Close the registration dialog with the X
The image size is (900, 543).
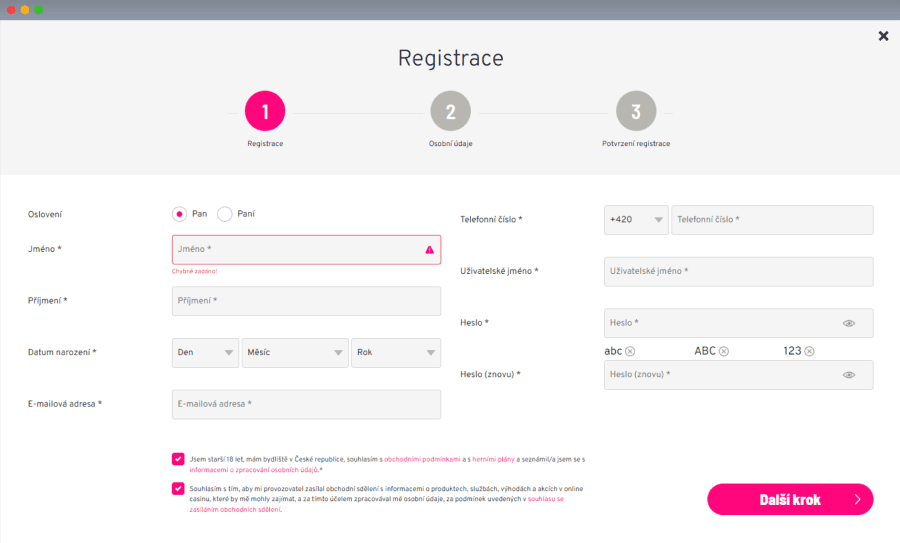883,36
